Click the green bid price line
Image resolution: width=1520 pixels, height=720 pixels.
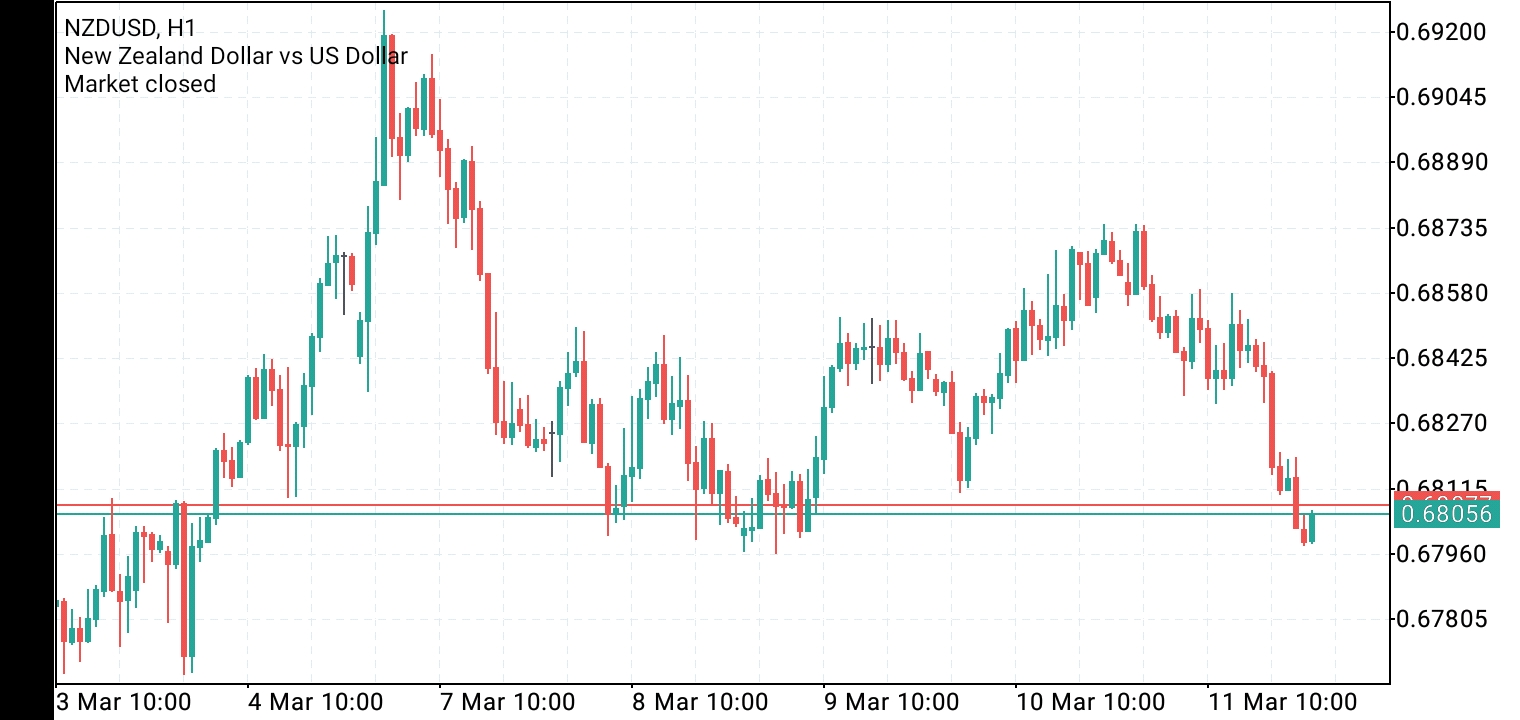tap(722, 514)
